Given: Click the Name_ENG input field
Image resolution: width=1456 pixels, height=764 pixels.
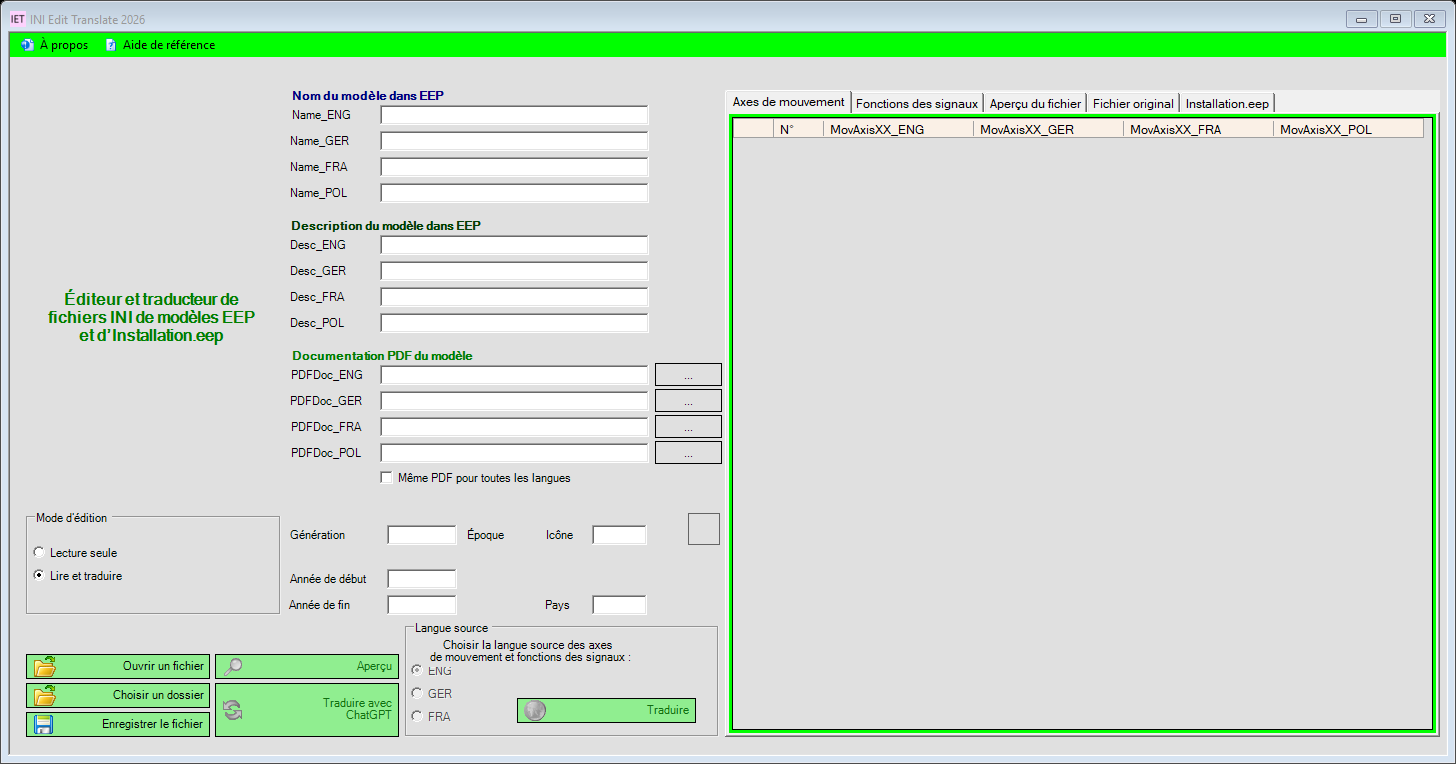Looking at the screenshot, I should click(x=514, y=115).
